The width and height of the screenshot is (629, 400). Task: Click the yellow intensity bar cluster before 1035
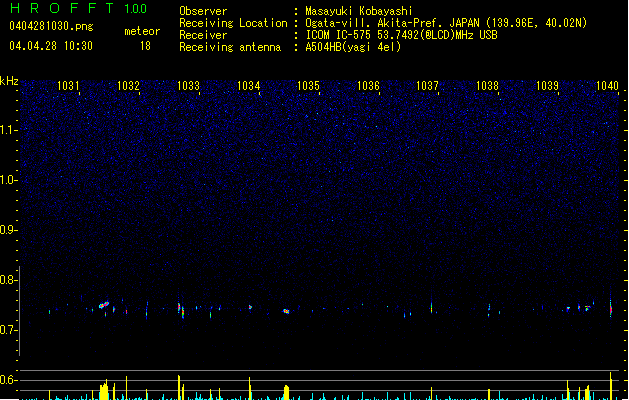[x=286, y=392]
